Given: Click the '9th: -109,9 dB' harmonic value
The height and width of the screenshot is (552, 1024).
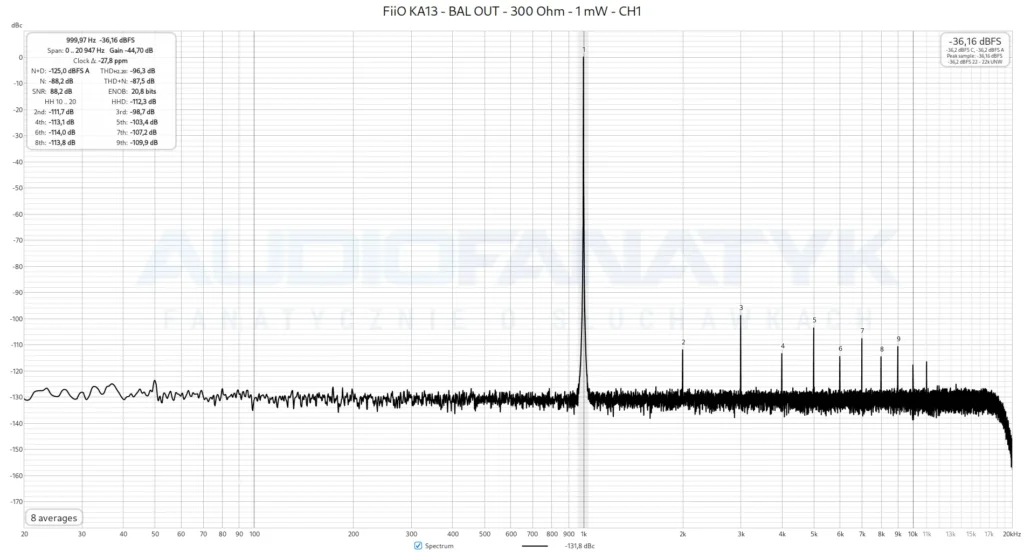Looking at the screenshot, I should click(136, 142).
